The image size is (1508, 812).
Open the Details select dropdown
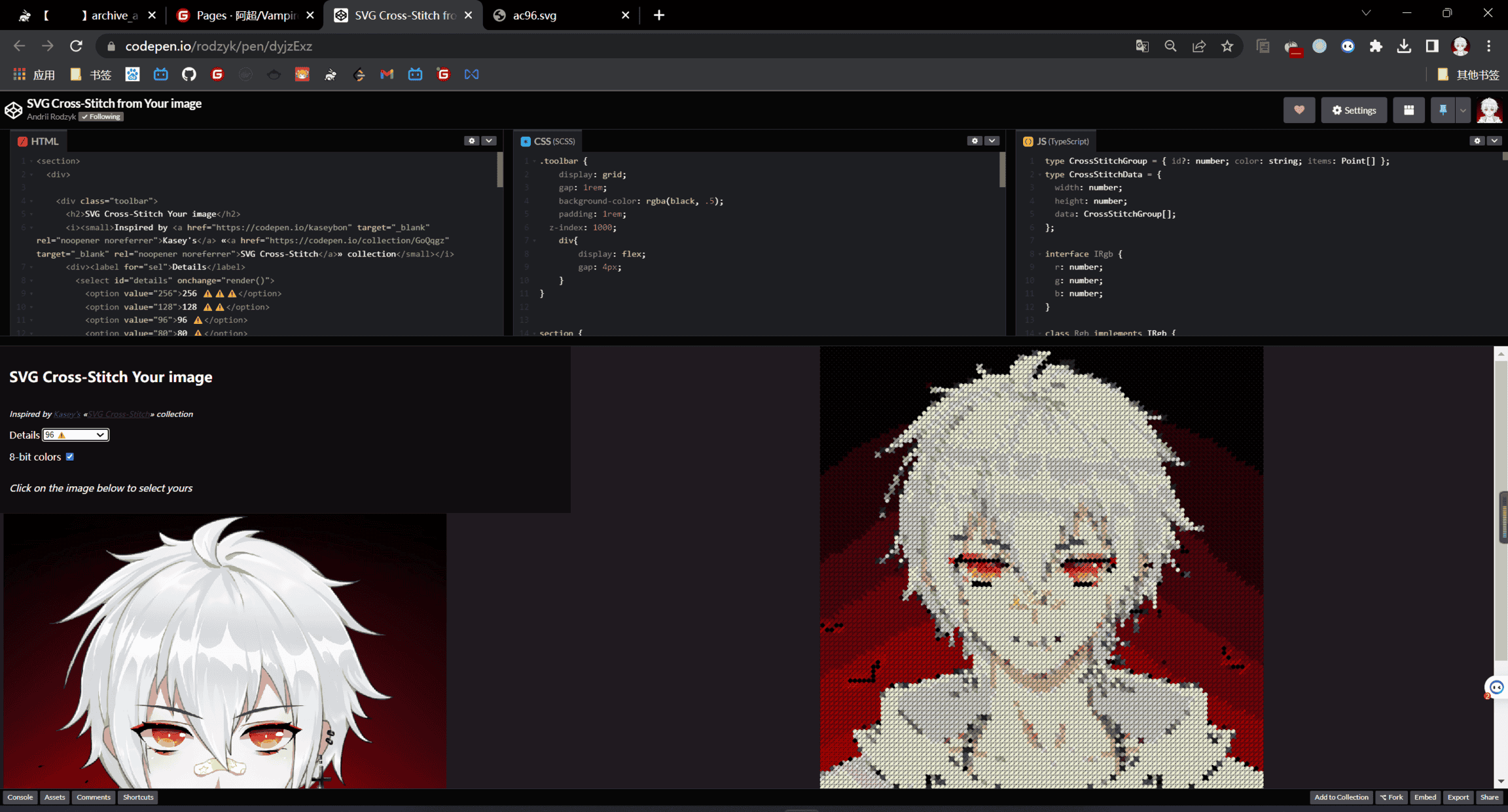[x=75, y=434]
